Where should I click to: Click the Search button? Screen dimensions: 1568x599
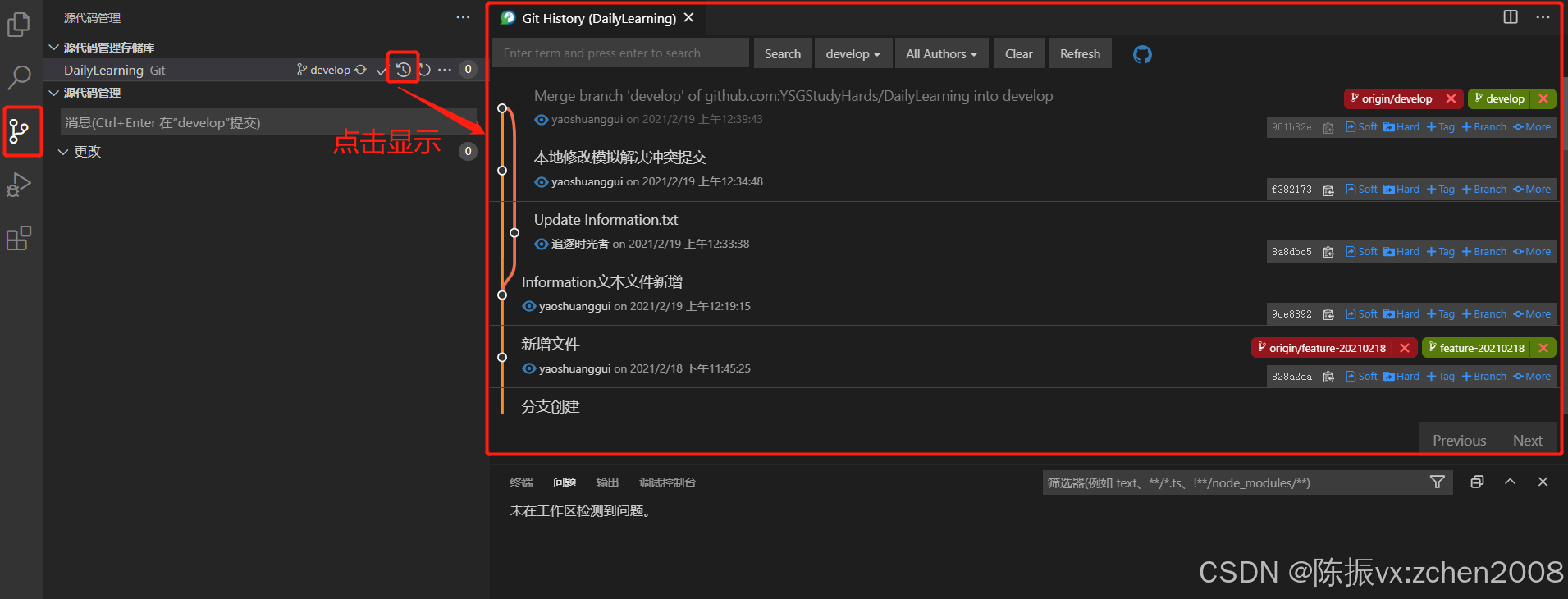(x=783, y=53)
